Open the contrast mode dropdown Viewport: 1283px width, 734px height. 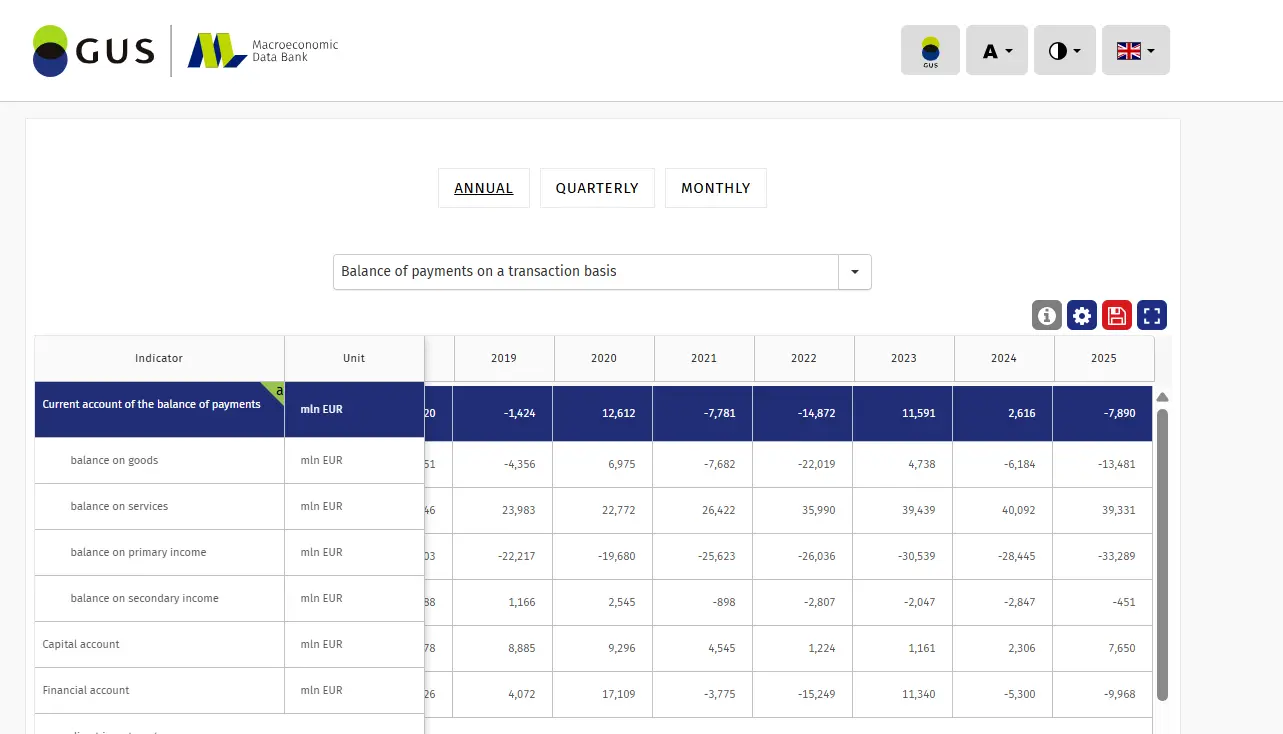[1065, 50]
